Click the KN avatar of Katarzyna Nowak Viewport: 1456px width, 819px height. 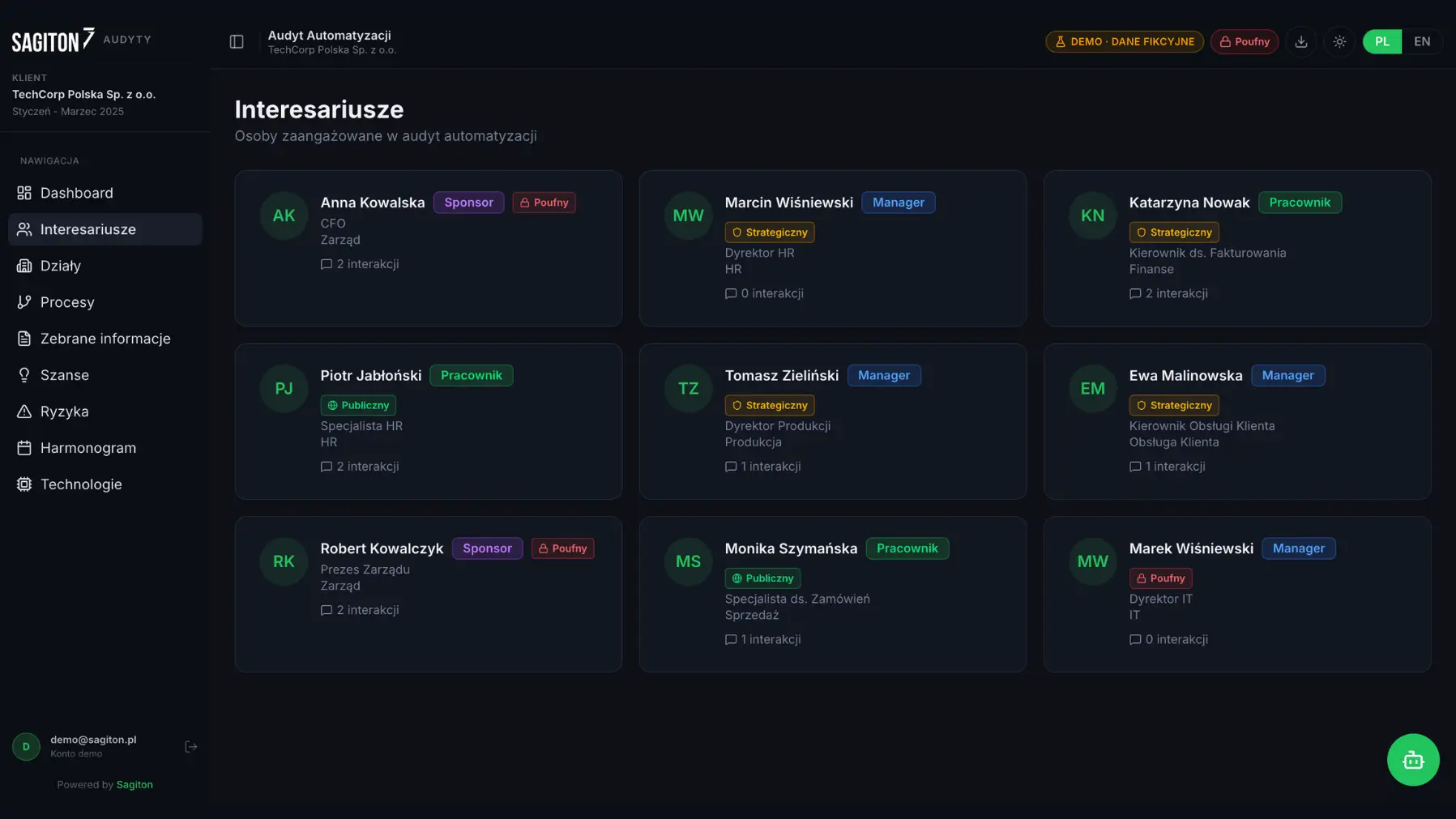tap(1092, 215)
